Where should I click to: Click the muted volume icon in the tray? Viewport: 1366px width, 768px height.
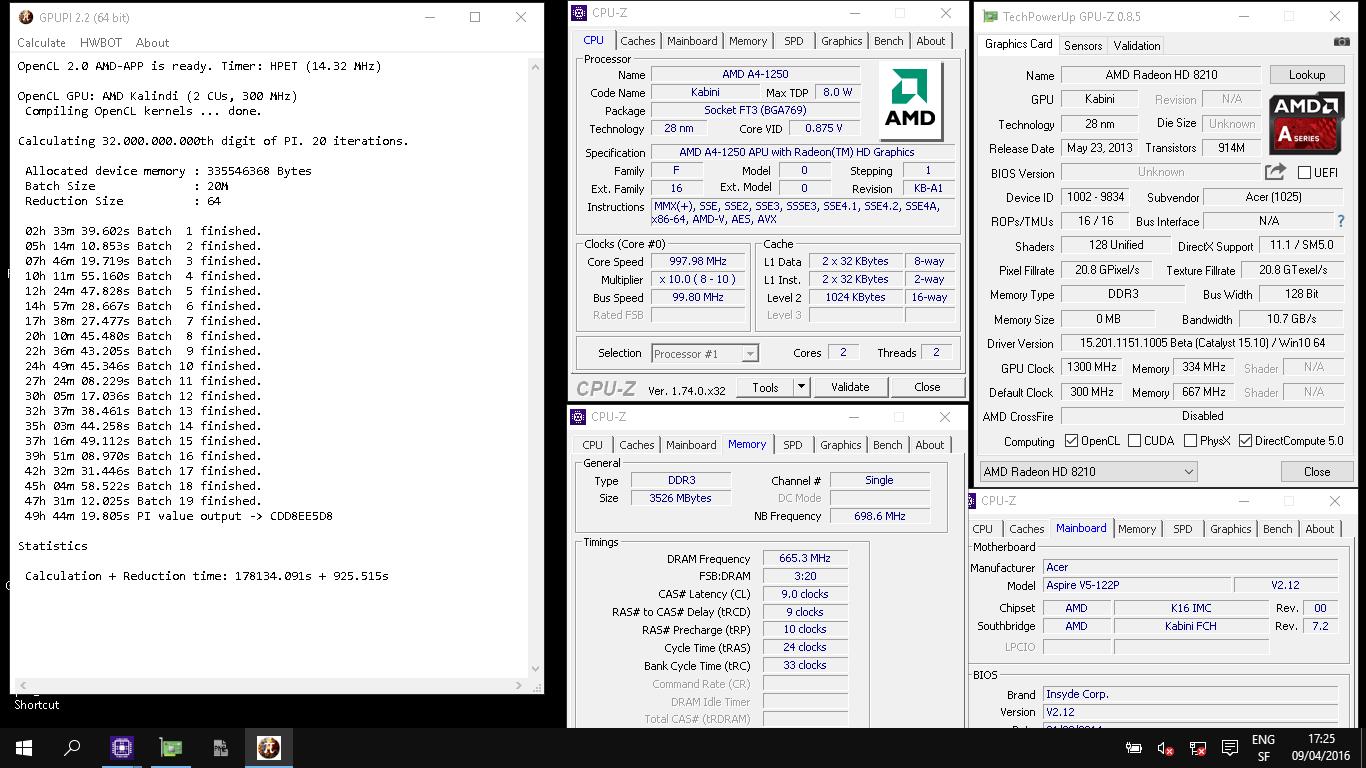click(1166, 748)
